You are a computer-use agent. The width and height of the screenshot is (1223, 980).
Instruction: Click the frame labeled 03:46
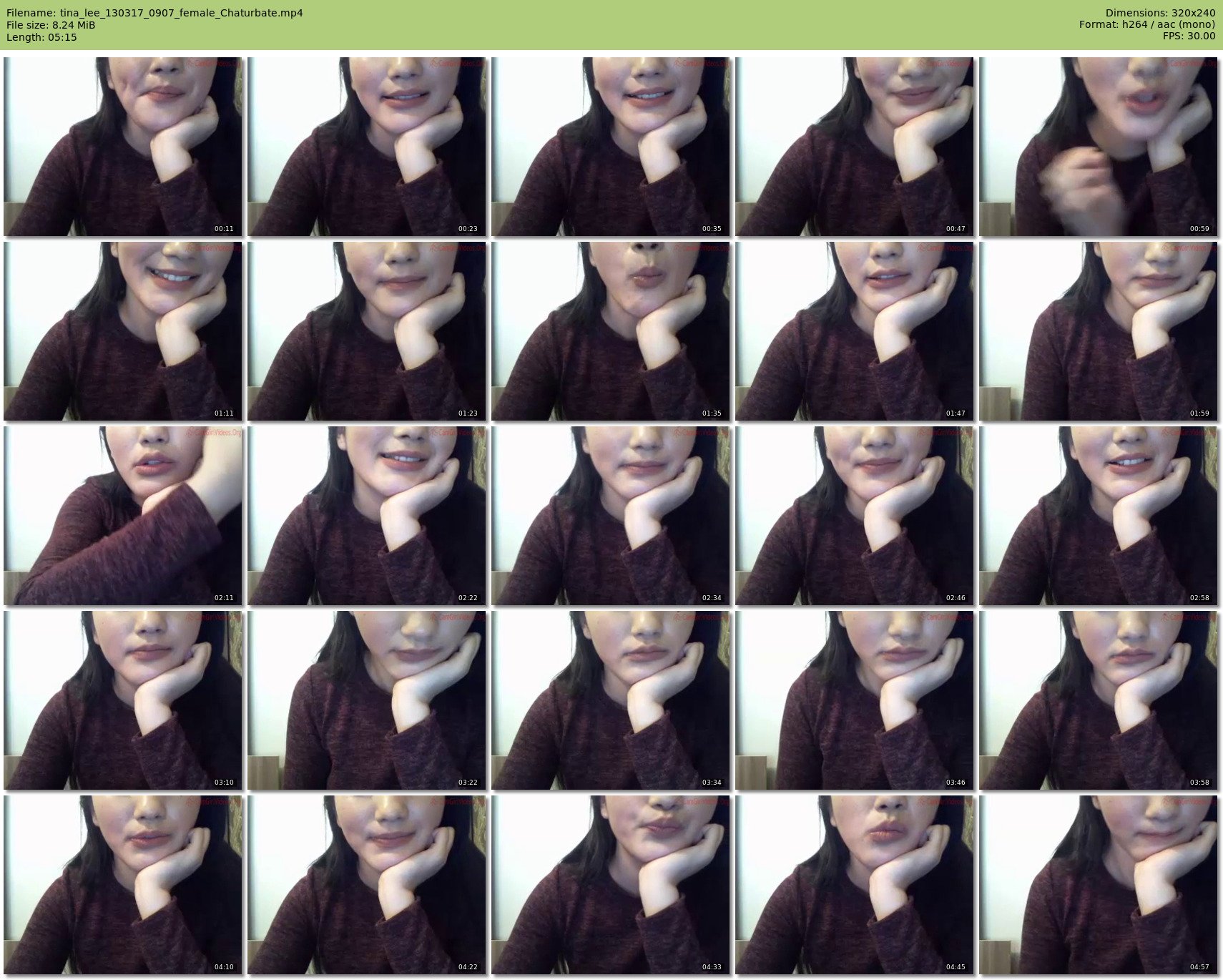[x=855, y=700]
